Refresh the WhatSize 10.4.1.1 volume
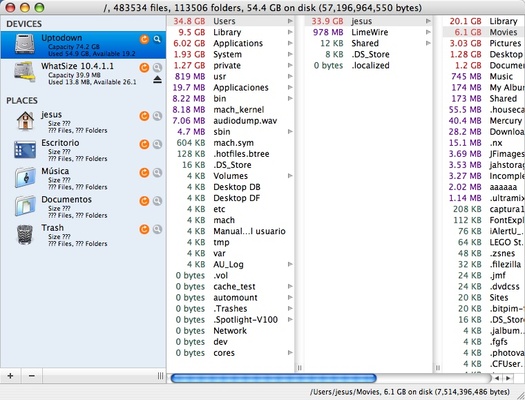 [144, 68]
